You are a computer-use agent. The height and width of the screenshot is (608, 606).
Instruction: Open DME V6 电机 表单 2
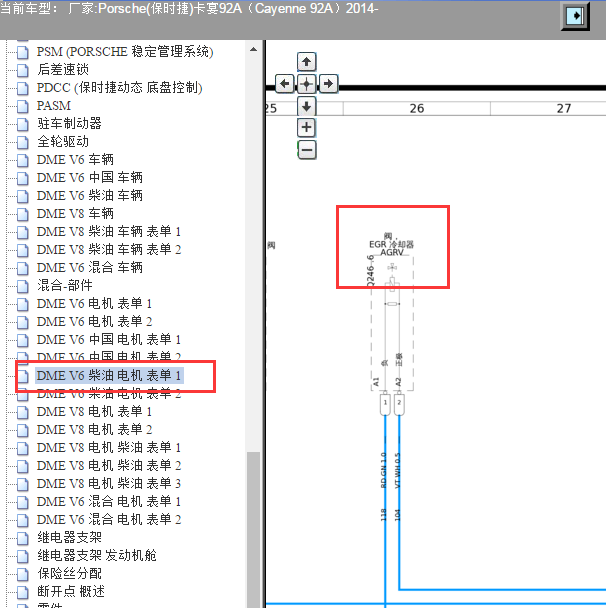(94, 321)
